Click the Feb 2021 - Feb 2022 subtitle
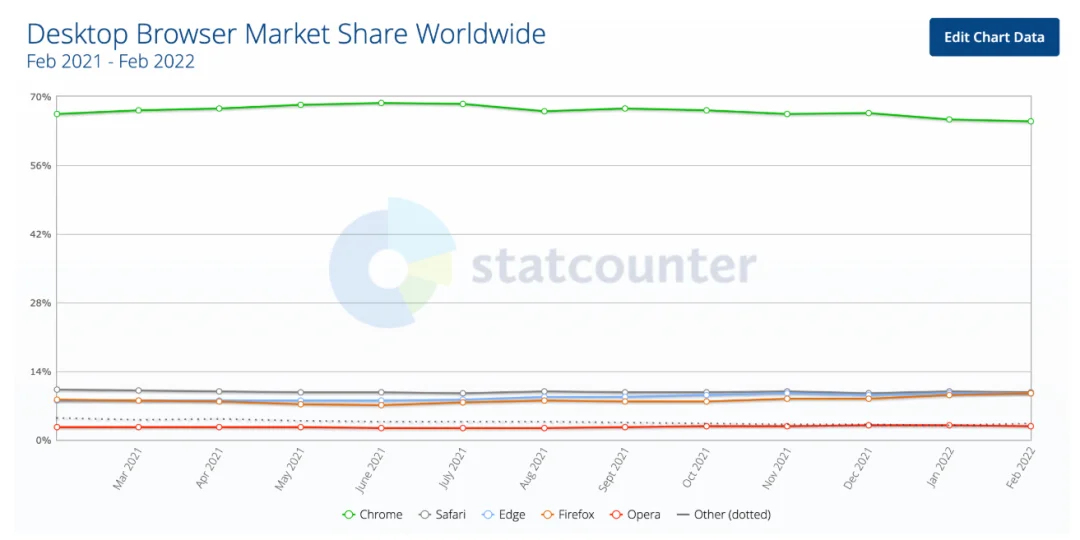The image size is (1080, 540). pos(110,61)
